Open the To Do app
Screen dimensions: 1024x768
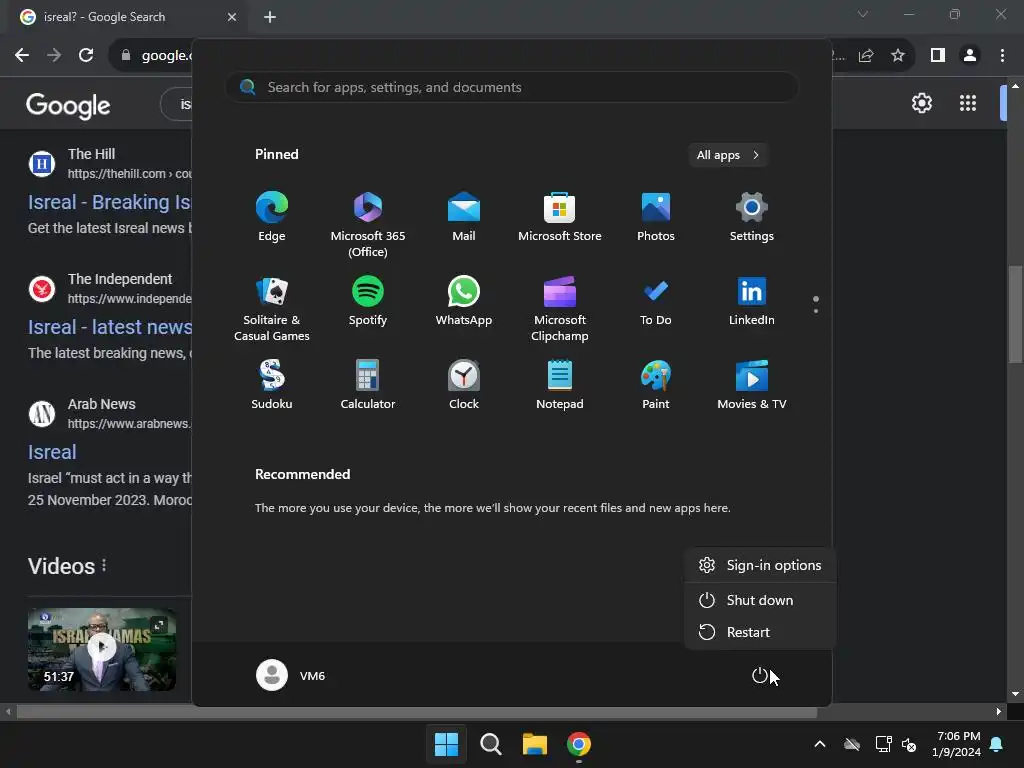pyautogui.click(x=656, y=301)
